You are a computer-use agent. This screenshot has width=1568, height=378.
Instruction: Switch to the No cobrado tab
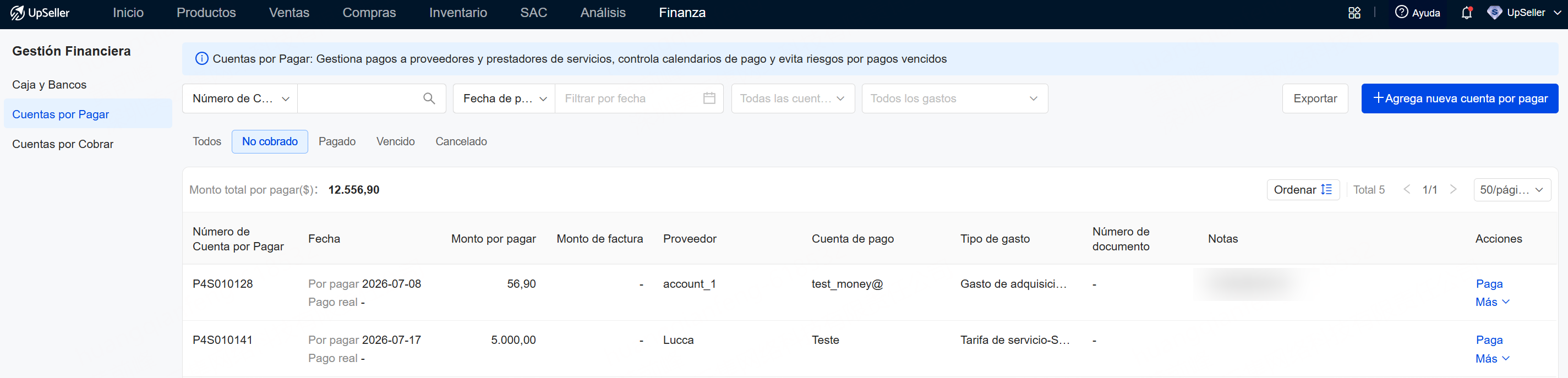[270, 142]
